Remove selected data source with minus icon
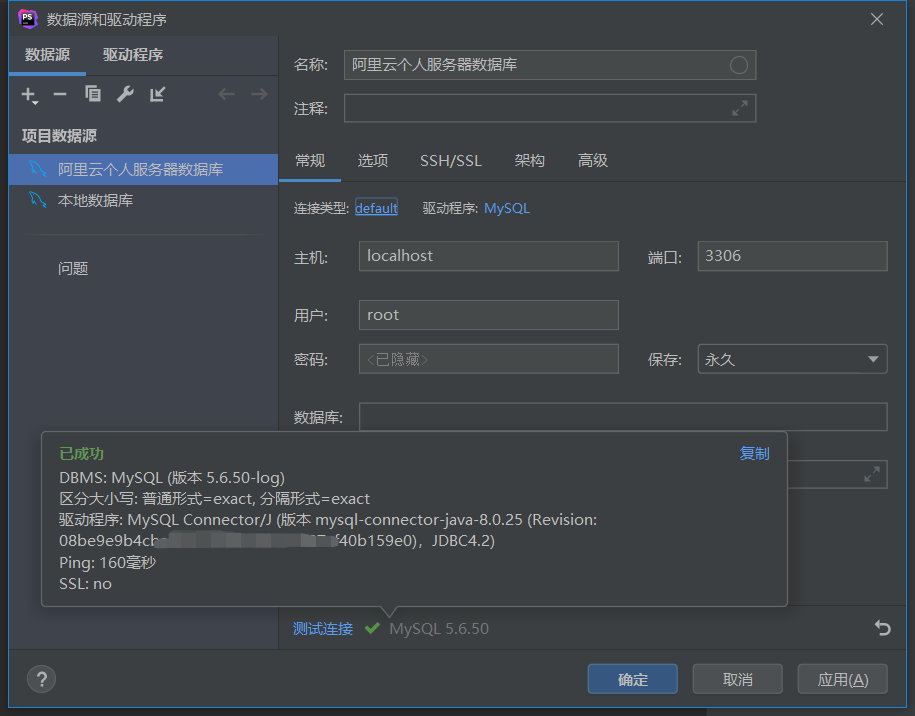 tap(60, 94)
